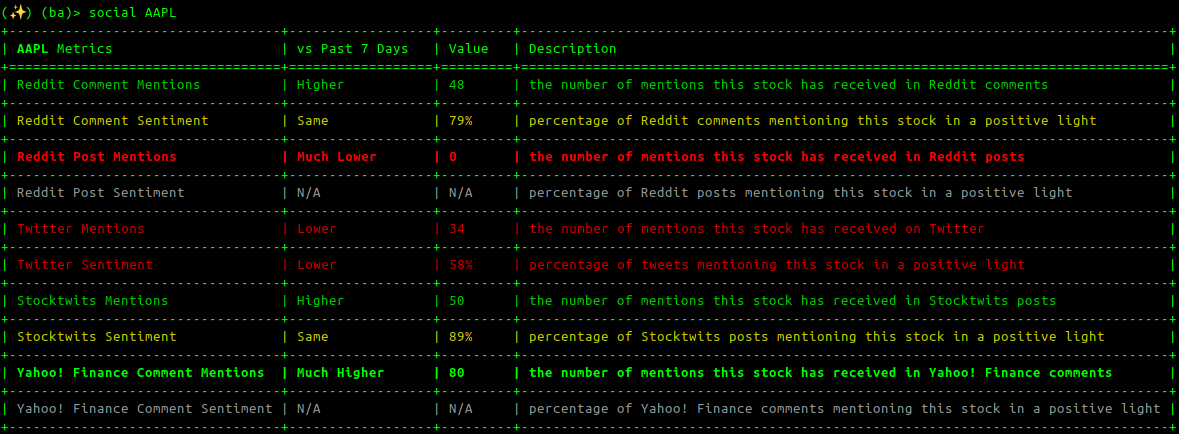This screenshot has height=434, width=1179.
Task: Click the Yahoo! Finance comments mentions description
Action: click(820, 373)
